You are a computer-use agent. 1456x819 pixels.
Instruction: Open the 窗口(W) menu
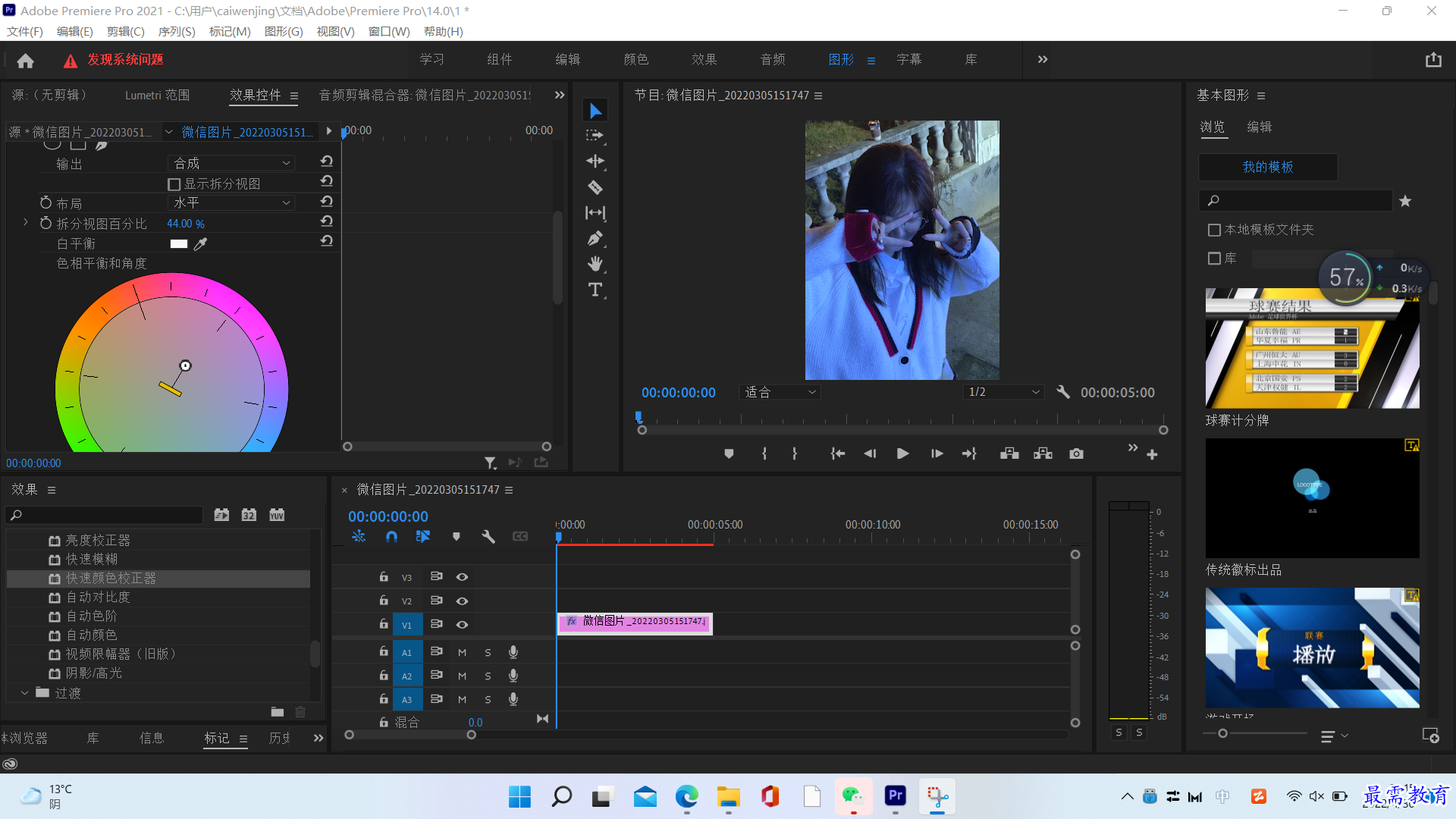[389, 31]
